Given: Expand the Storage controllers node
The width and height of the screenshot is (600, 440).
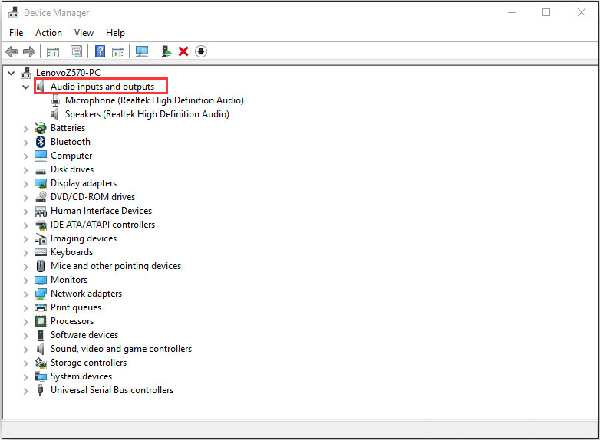Looking at the screenshot, I should (26, 363).
